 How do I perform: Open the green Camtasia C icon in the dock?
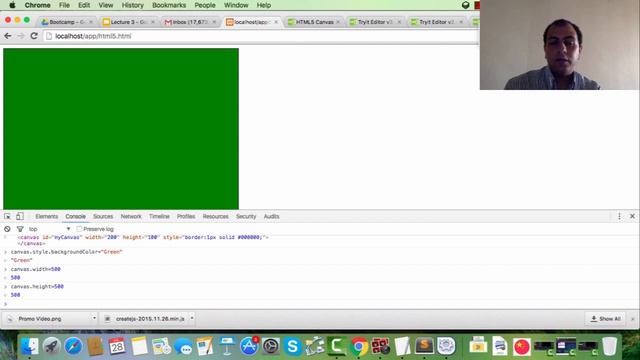pyautogui.click(x=337, y=347)
